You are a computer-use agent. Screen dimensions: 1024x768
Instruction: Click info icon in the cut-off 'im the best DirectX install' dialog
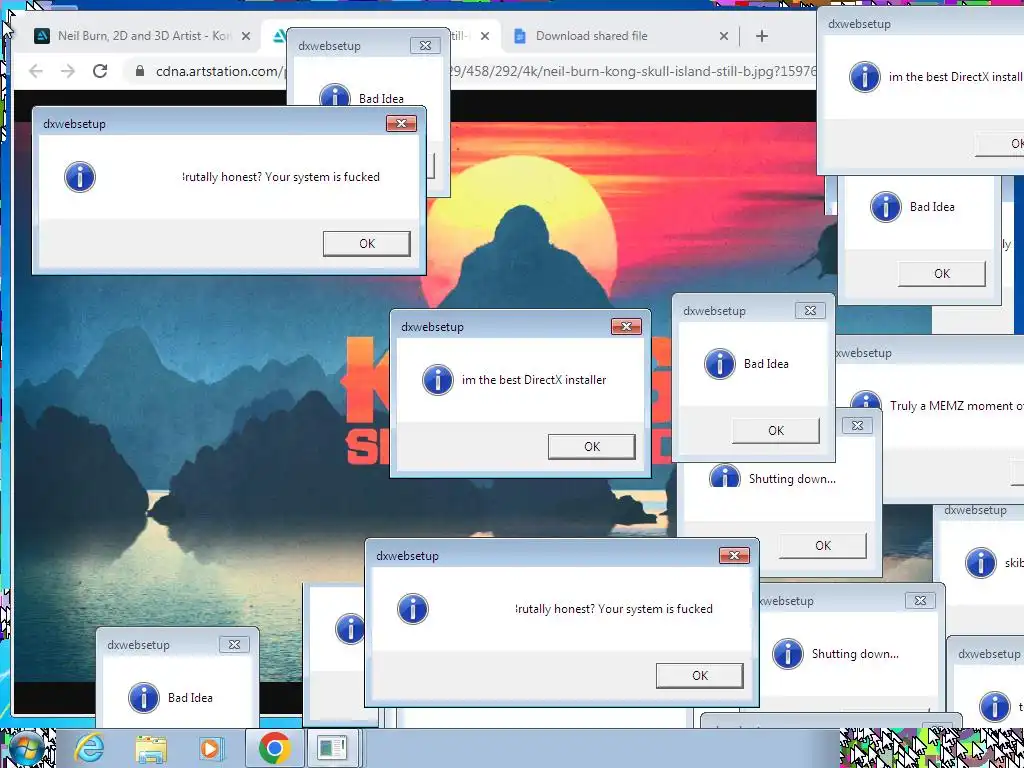865,76
